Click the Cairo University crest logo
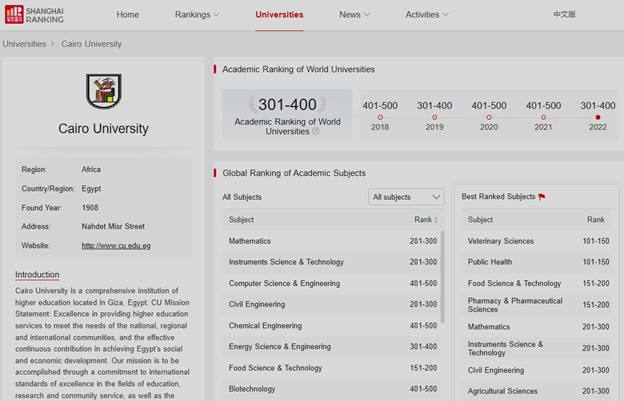 (104, 91)
